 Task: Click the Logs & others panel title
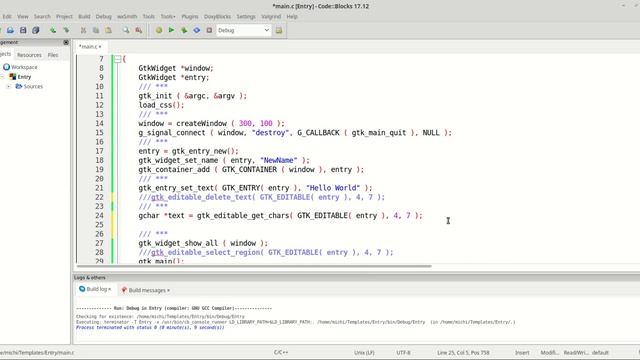click(90, 278)
